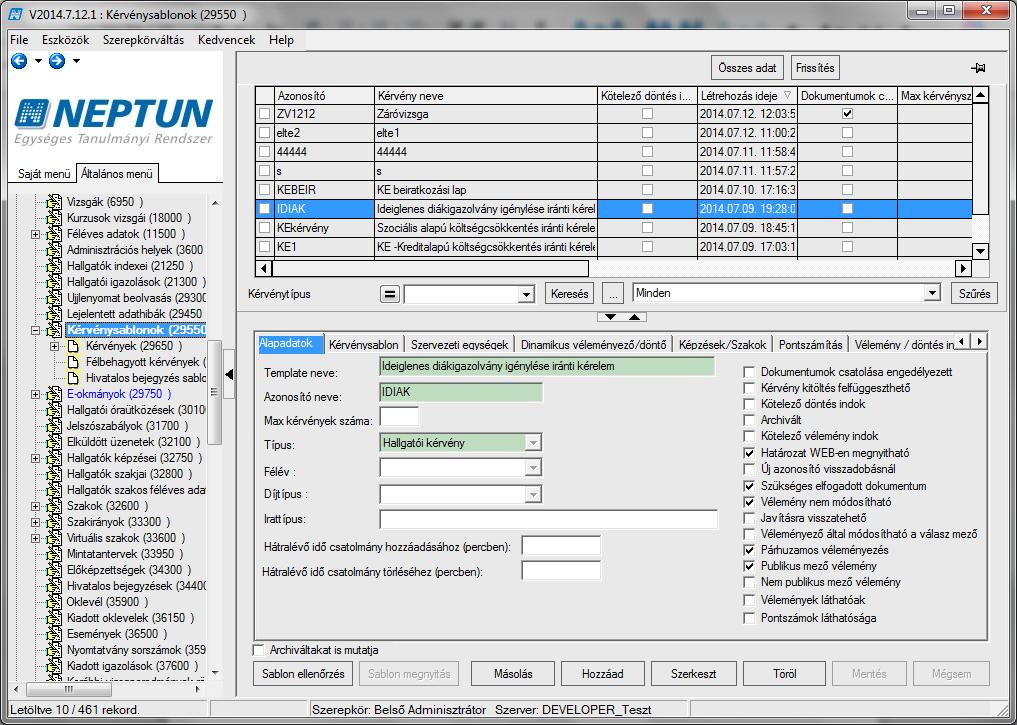This screenshot has width=1017, height=725.
Task: Open the Kérvénytípus combo box
Action: (526, 294)
